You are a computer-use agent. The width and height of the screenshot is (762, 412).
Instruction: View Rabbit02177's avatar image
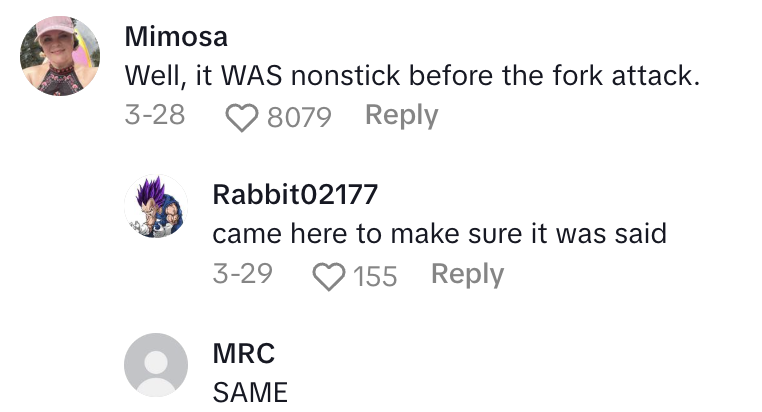[x=156, y=207]
